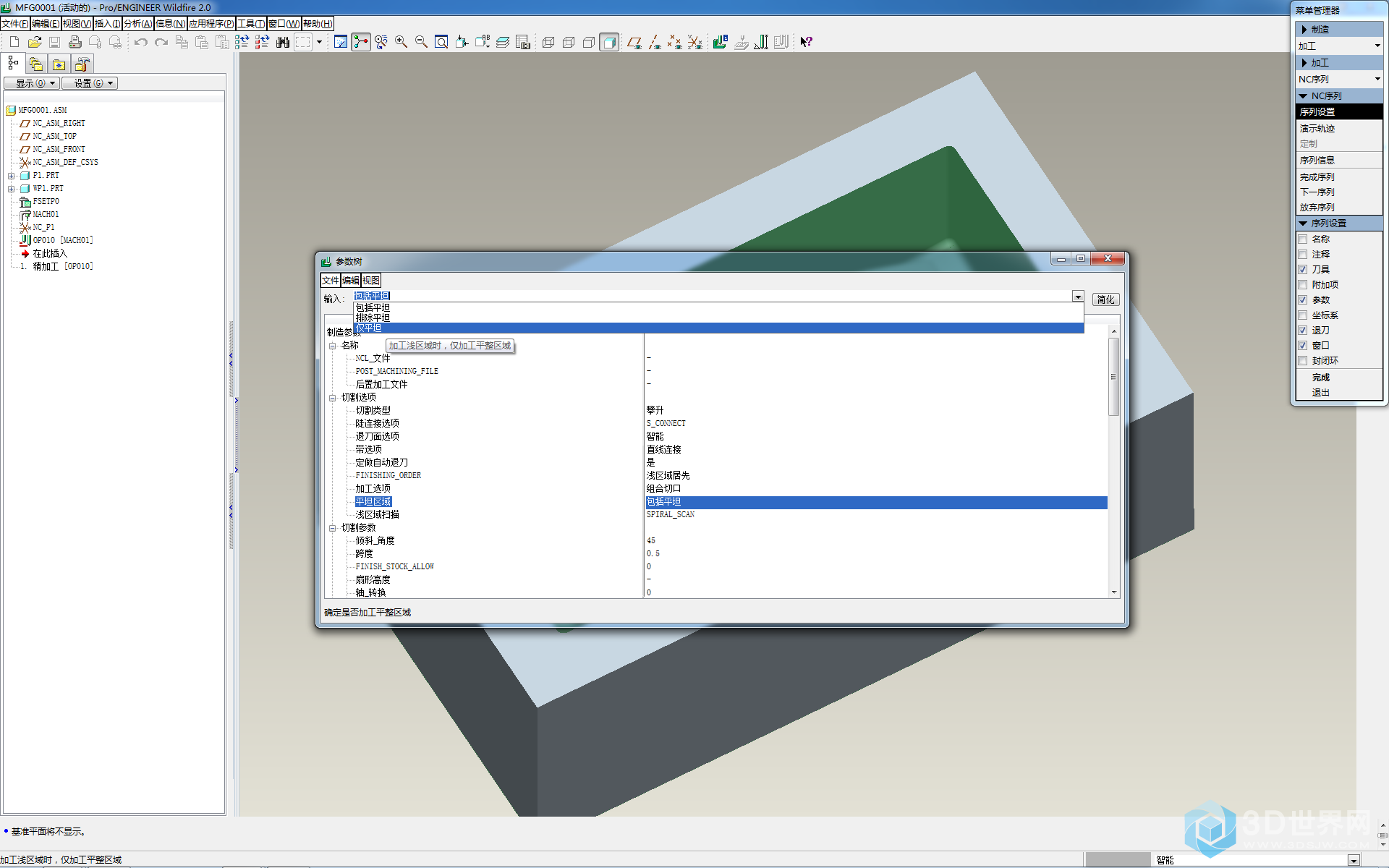Screen dimensions: 1389x868
Task: Open the 智能 selection filter dropdown
Action: click(x=1354, y=860)
